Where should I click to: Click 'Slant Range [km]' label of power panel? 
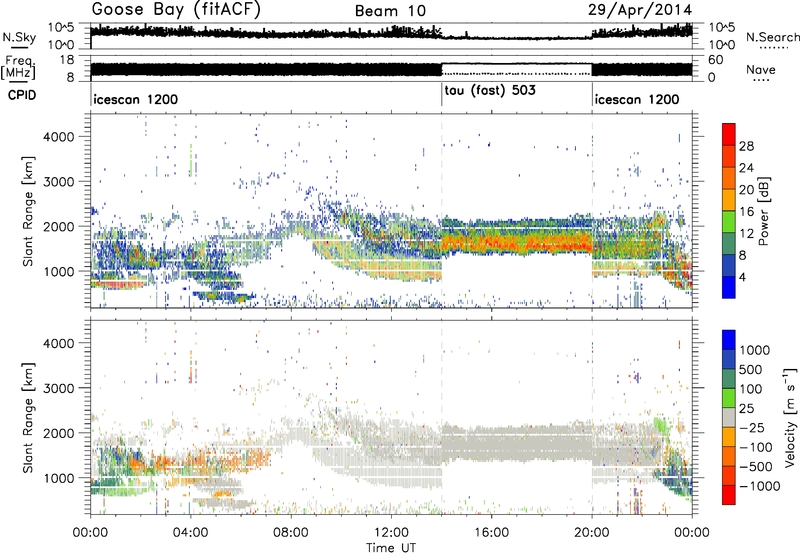[28, 211]
